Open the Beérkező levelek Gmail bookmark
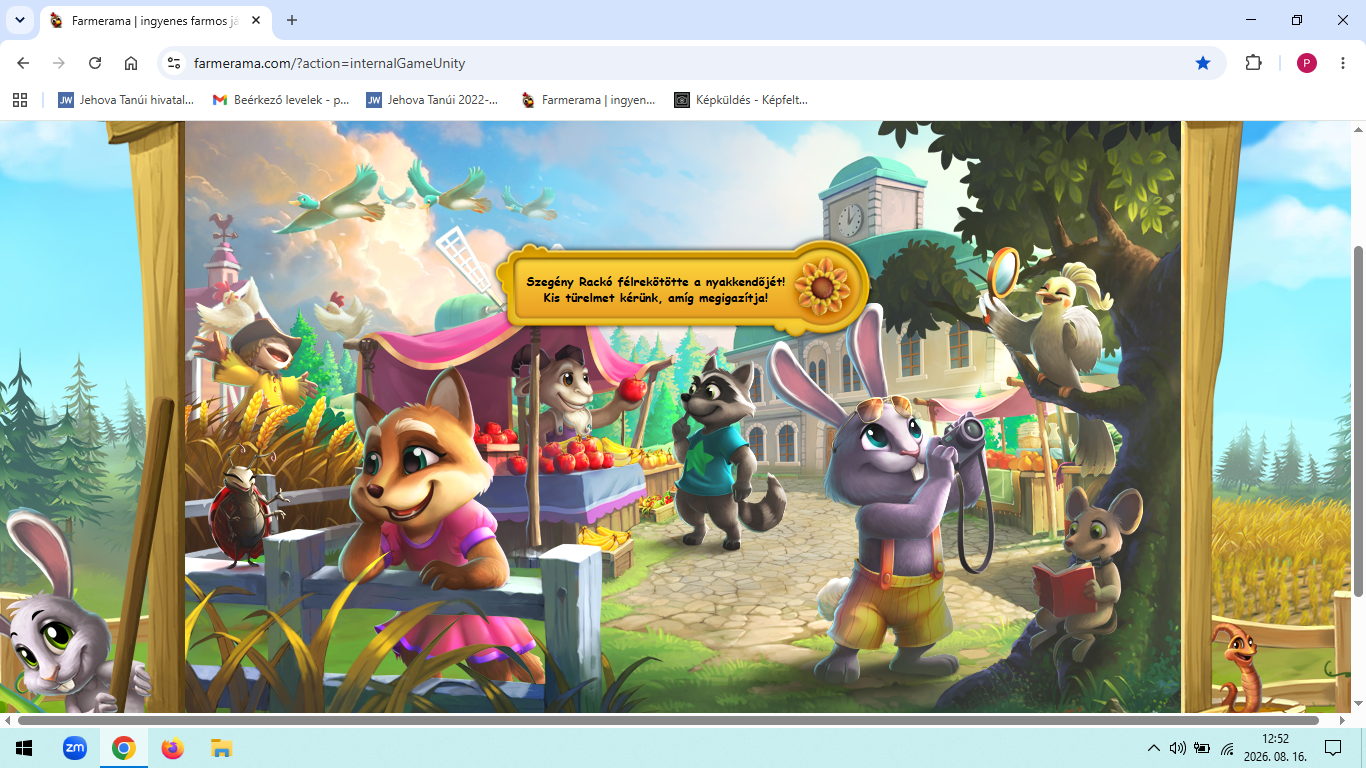 pyautogui.click(x=281, y=100)
